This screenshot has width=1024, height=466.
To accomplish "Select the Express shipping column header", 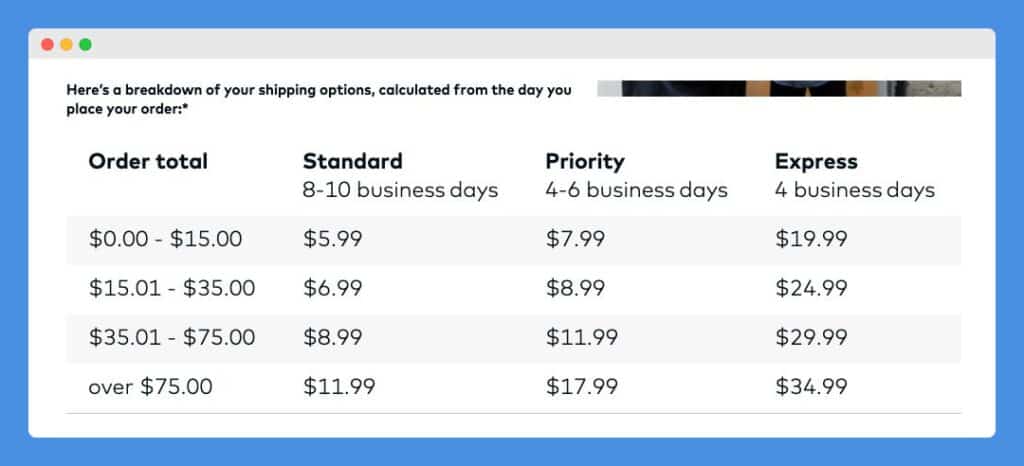I will (x=816, y=161).
